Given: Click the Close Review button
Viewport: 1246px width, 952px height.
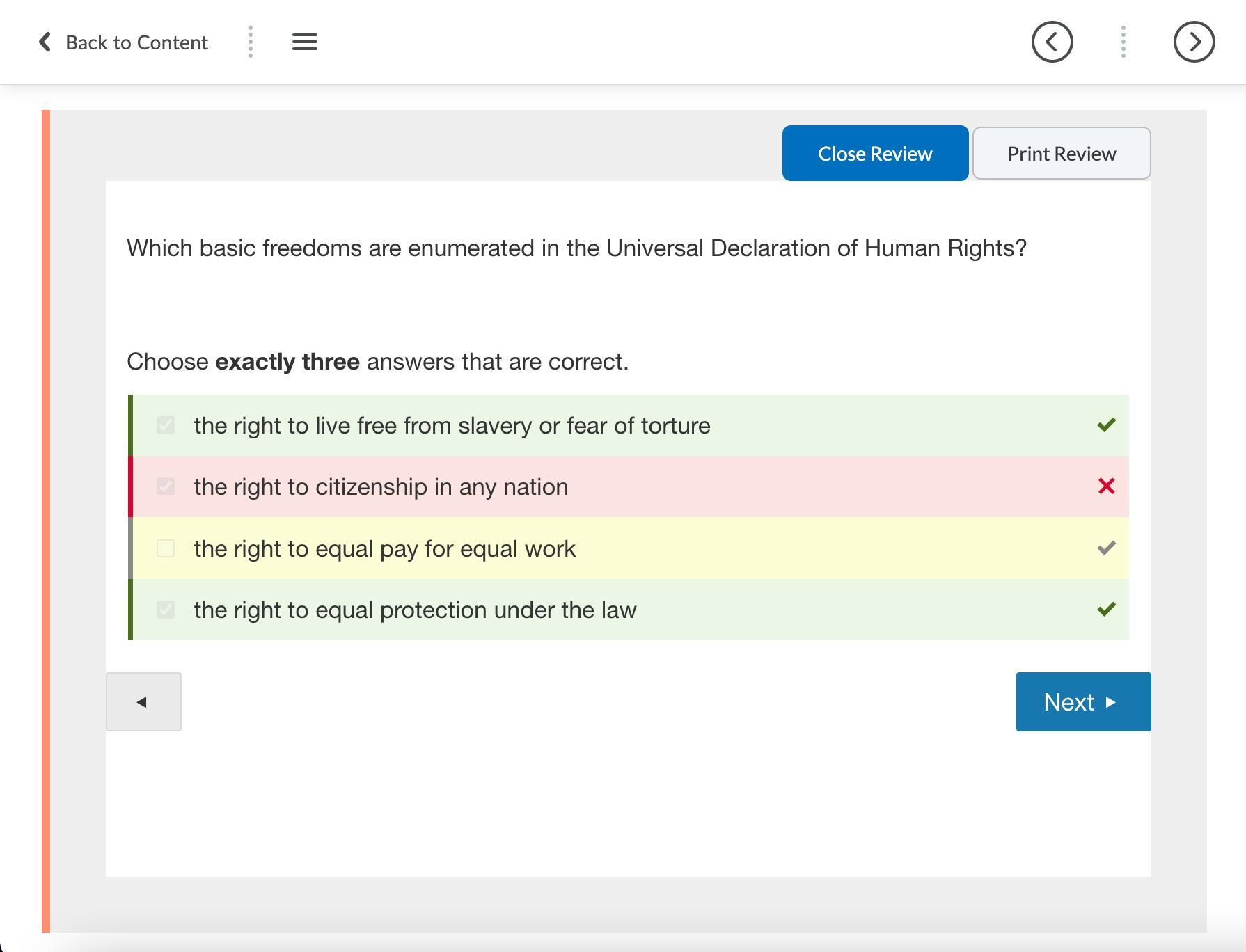Looking at the screenshot, I should click(x=875, y=153).
